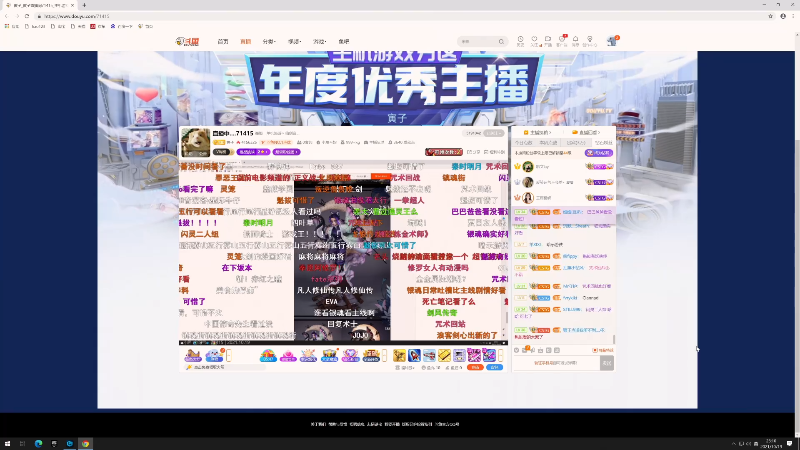The width and height of the screenshot is (800, 450).
Task: Click the chat toolbar icon with the orange badge
Action: [525, 350]
